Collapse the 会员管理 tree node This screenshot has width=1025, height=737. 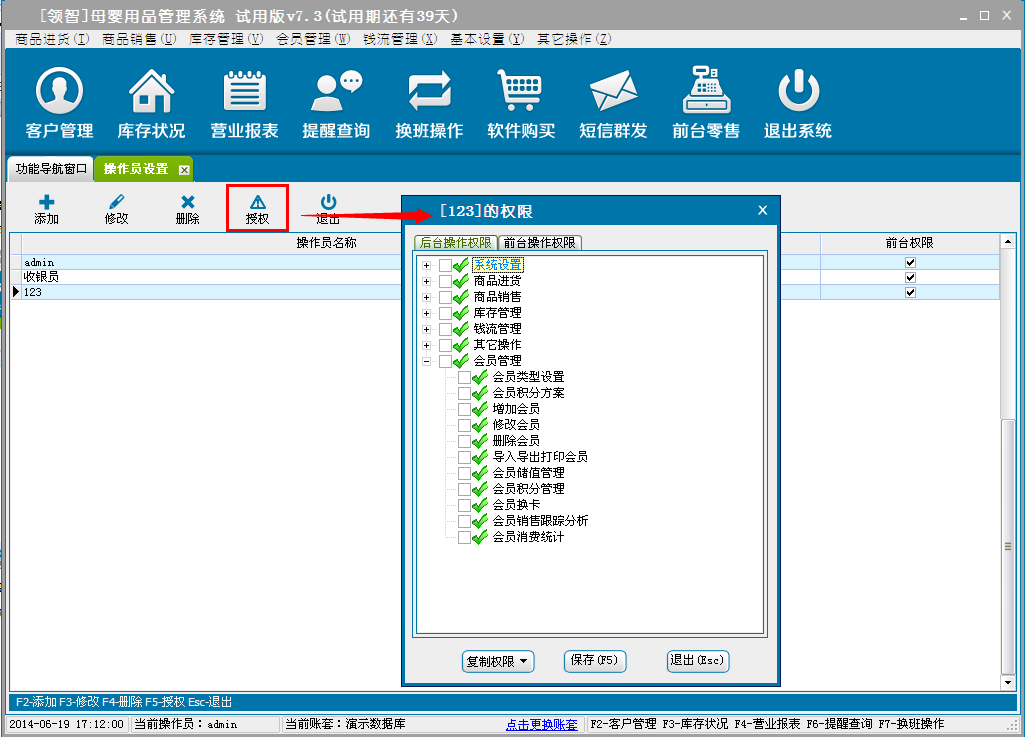pos(427,361)
